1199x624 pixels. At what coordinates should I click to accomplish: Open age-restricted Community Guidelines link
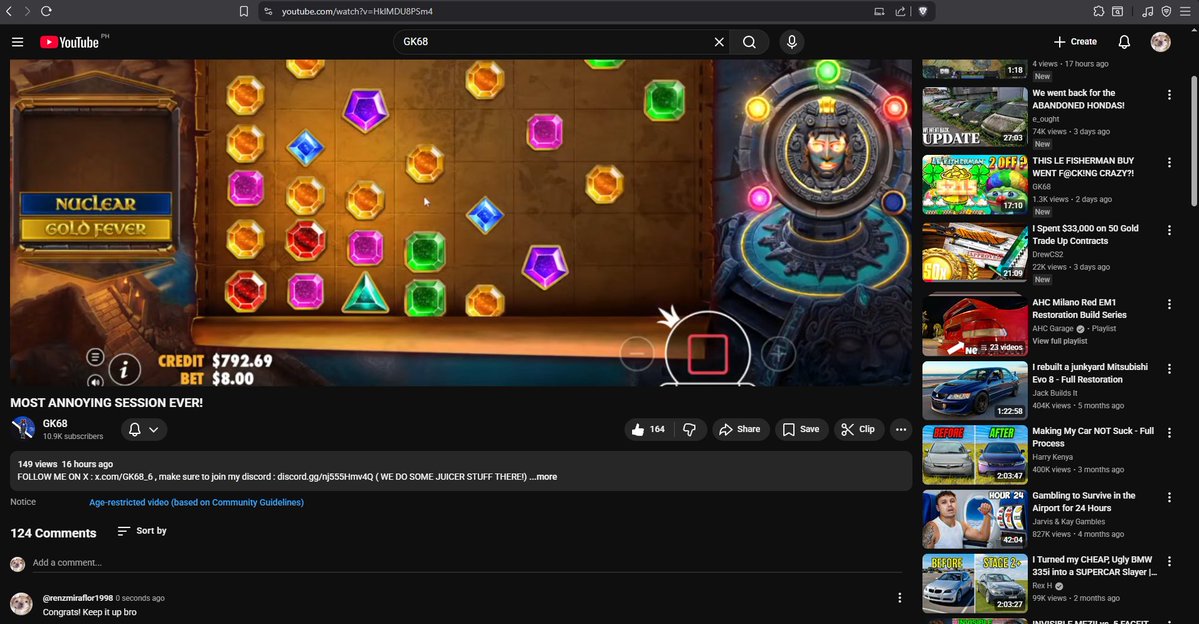pos(197,502)
